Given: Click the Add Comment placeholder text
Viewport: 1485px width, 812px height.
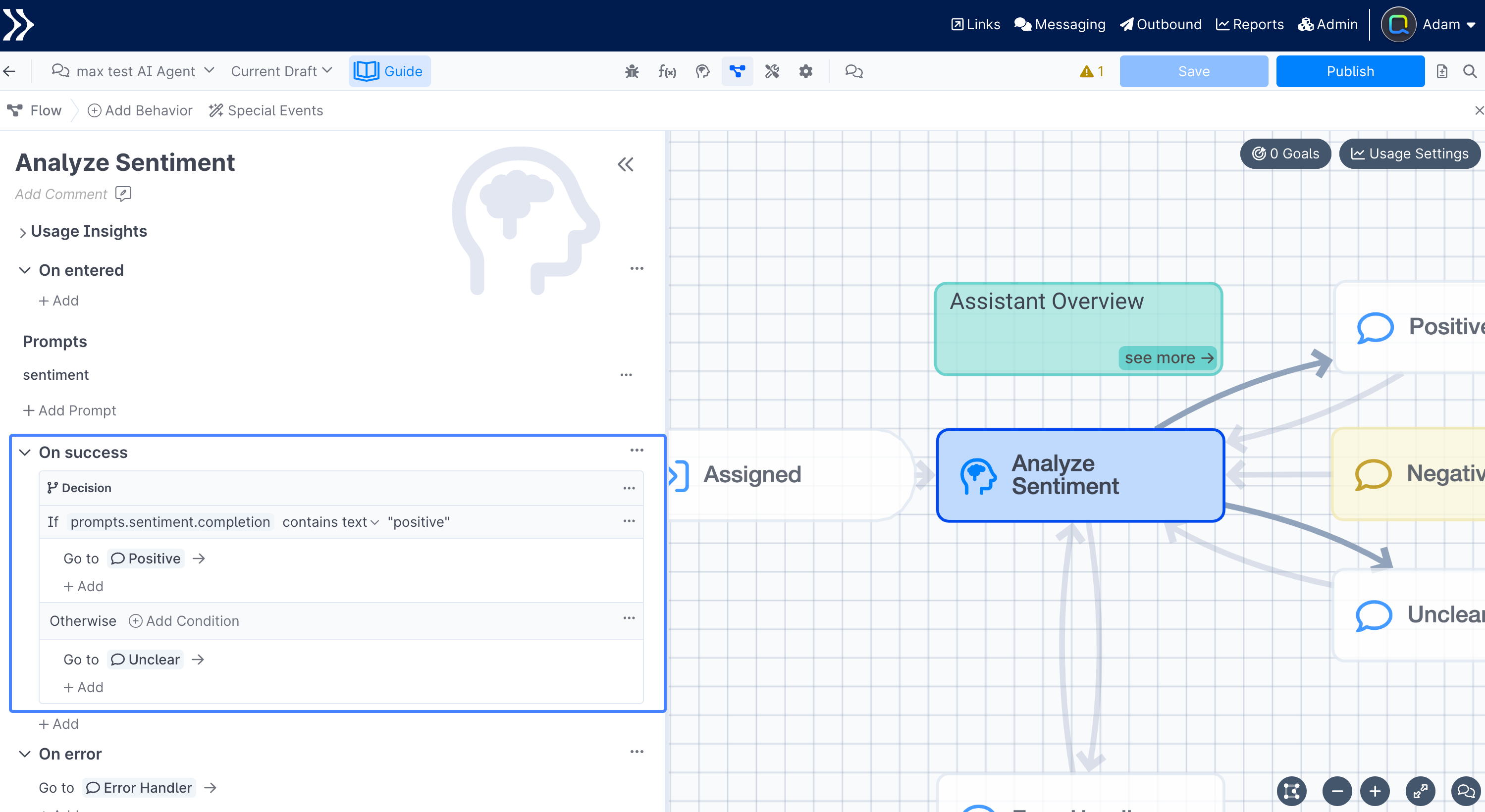Looking at the screenshot, I should [61, 194].
